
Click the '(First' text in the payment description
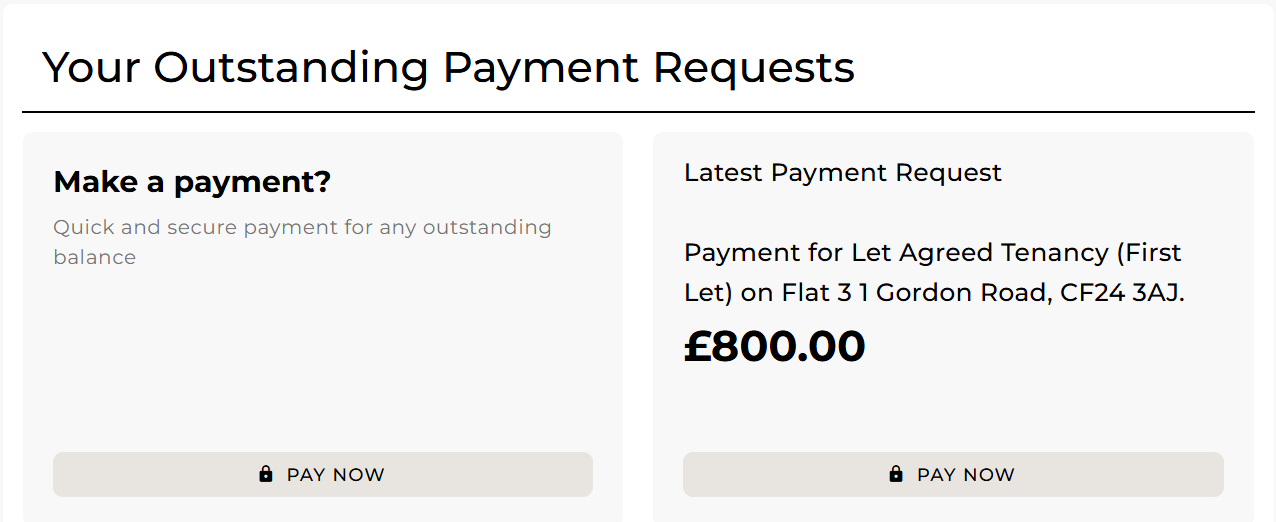point(1148,252)
